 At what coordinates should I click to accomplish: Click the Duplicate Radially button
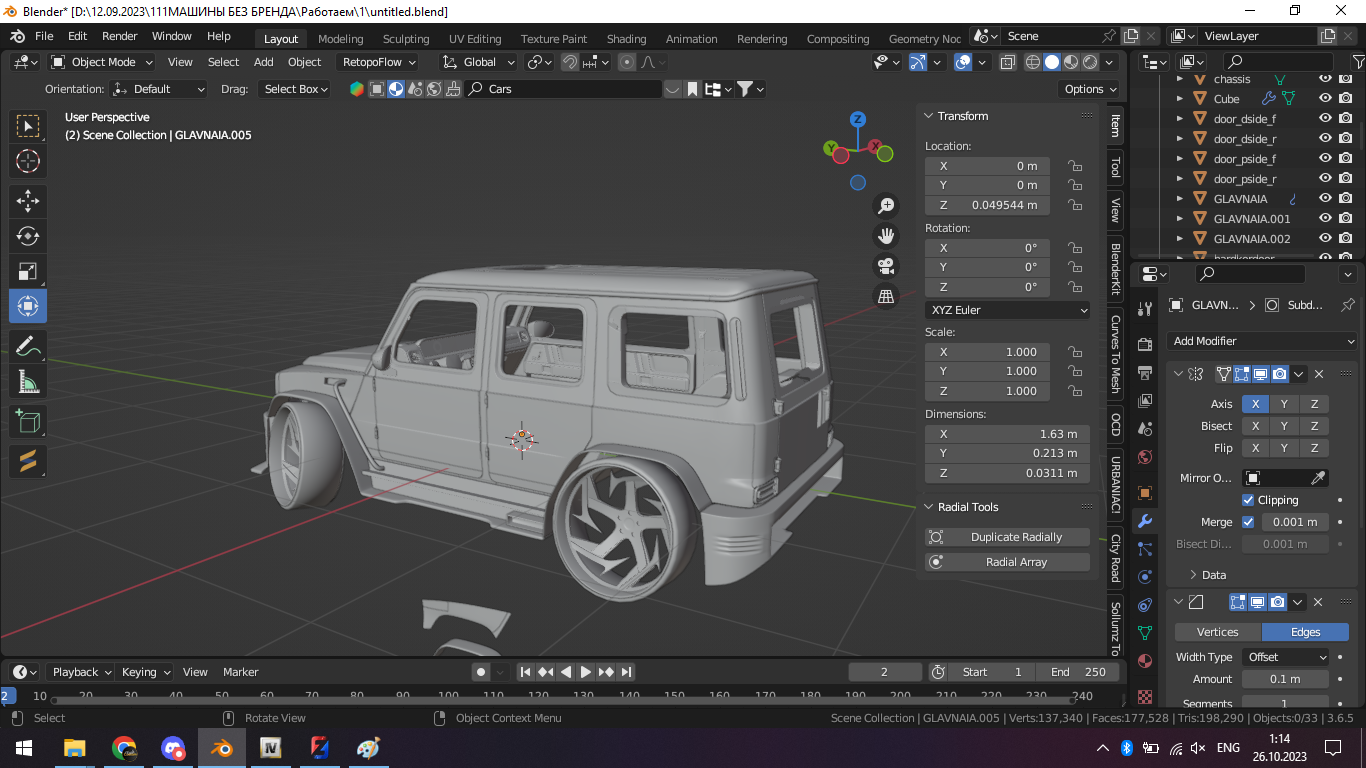[1007, 537]
